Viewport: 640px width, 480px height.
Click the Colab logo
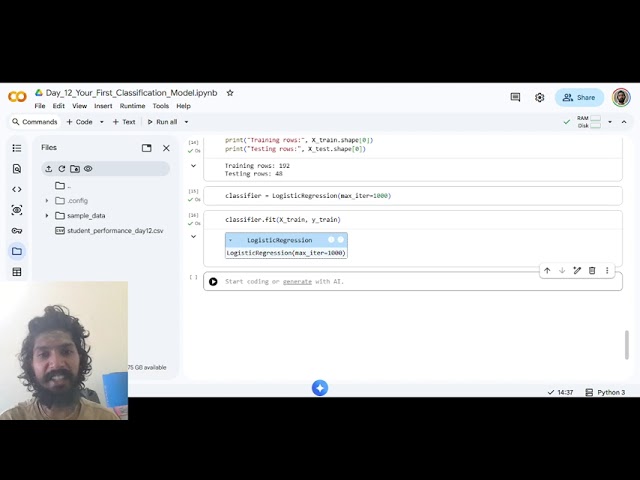[17, 97]
